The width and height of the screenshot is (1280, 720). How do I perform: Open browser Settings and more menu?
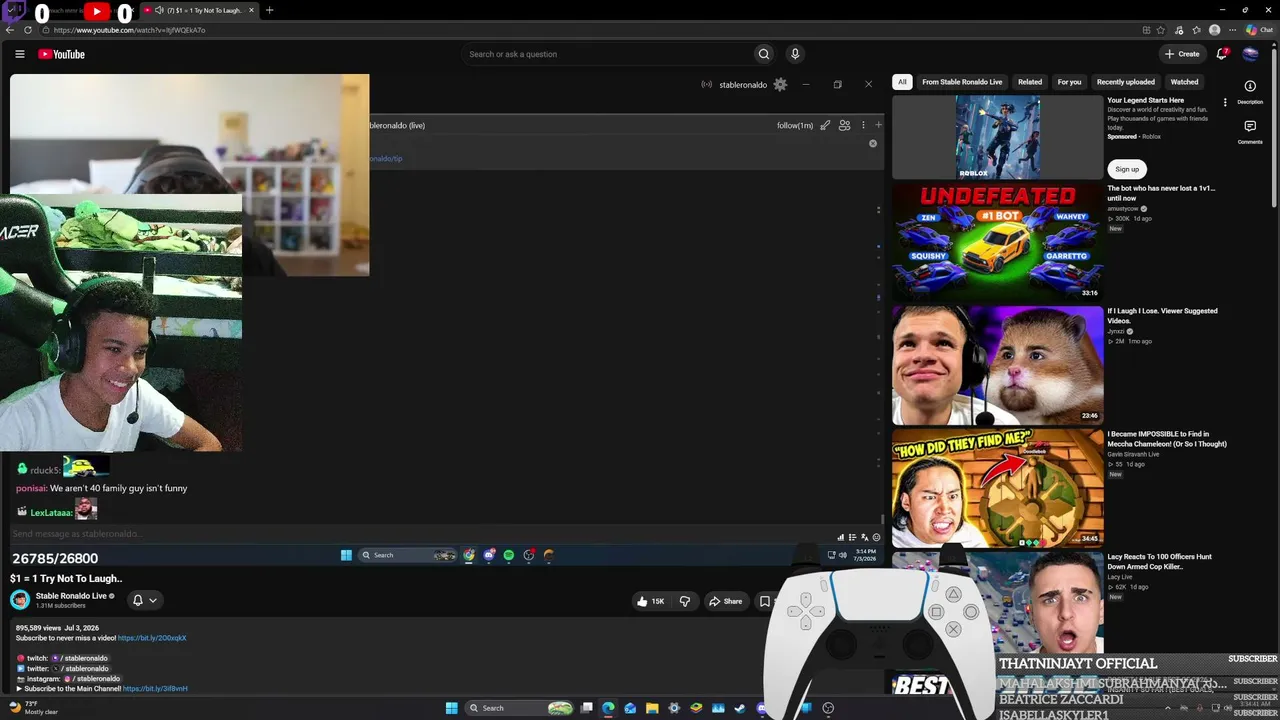coord(1232,30)
